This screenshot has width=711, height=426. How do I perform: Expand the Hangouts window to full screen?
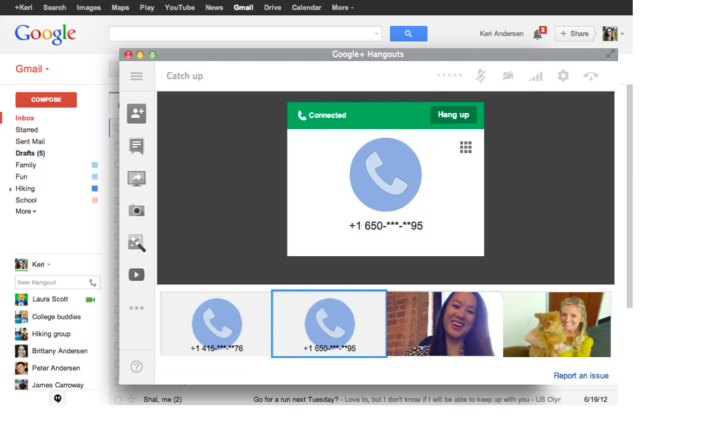pos(610,54)
